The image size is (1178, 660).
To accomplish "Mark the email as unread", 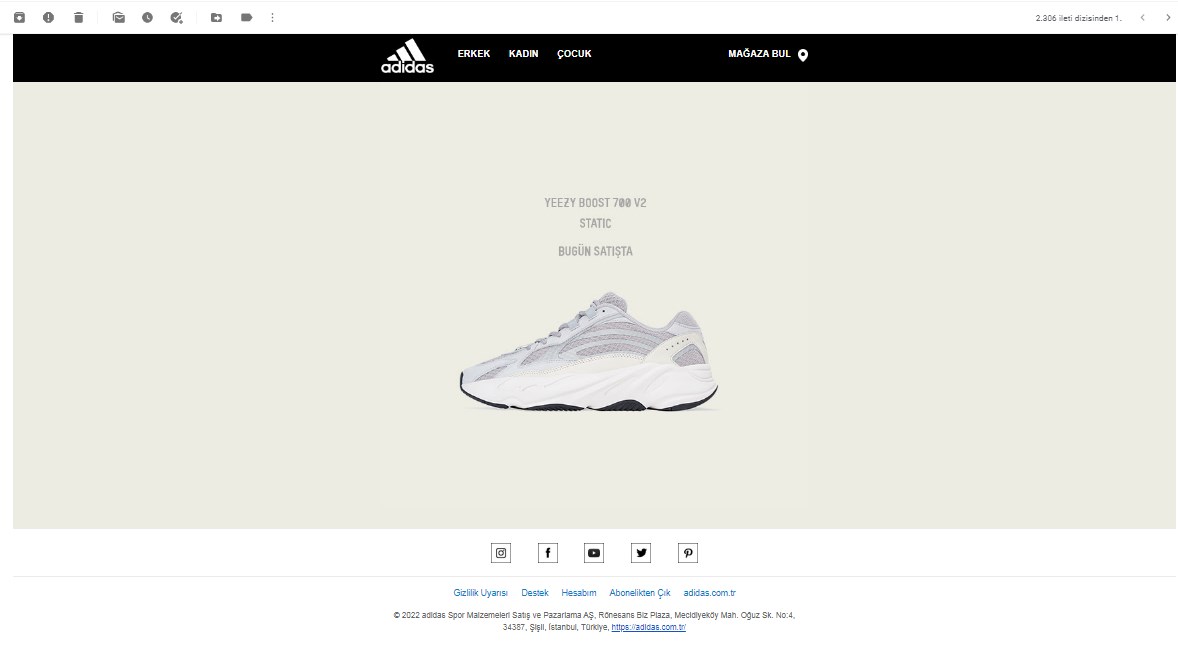I will tap(119, 17).
